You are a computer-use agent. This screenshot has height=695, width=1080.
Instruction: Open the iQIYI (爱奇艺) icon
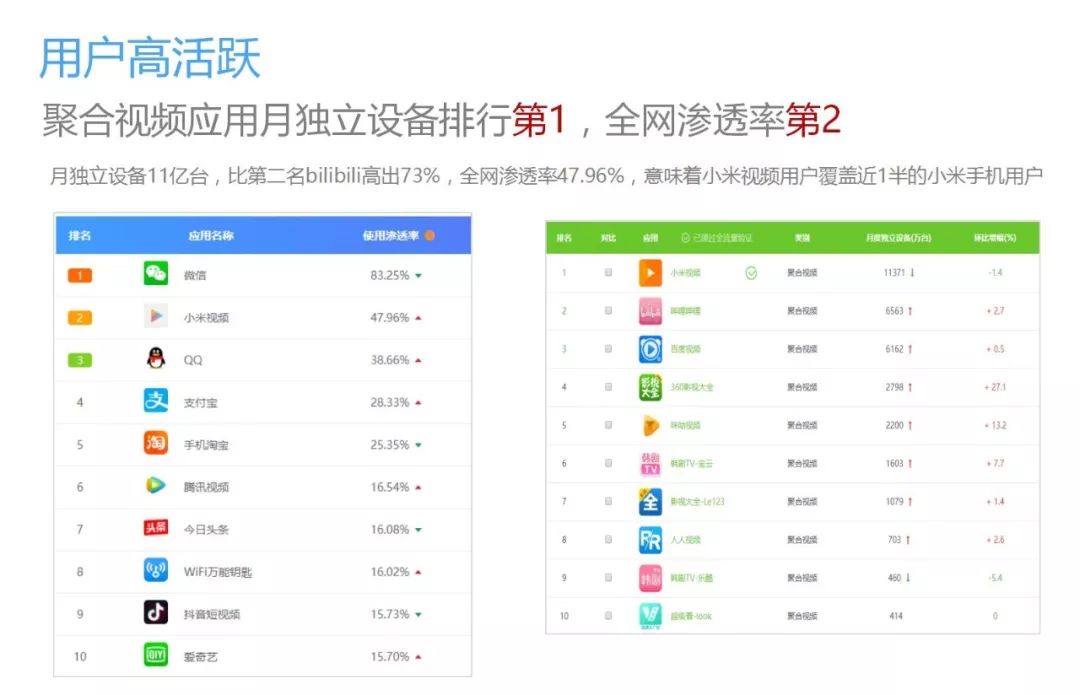point(155,656)
